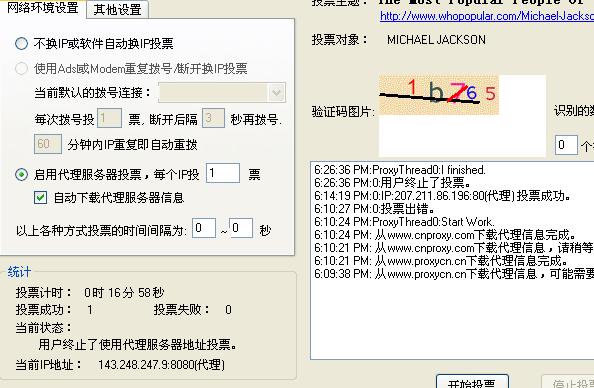Open the whopopular.com Michael-Jackson link
The height and width of the screenshot is (388, 594).
click(x=487, y=16)
